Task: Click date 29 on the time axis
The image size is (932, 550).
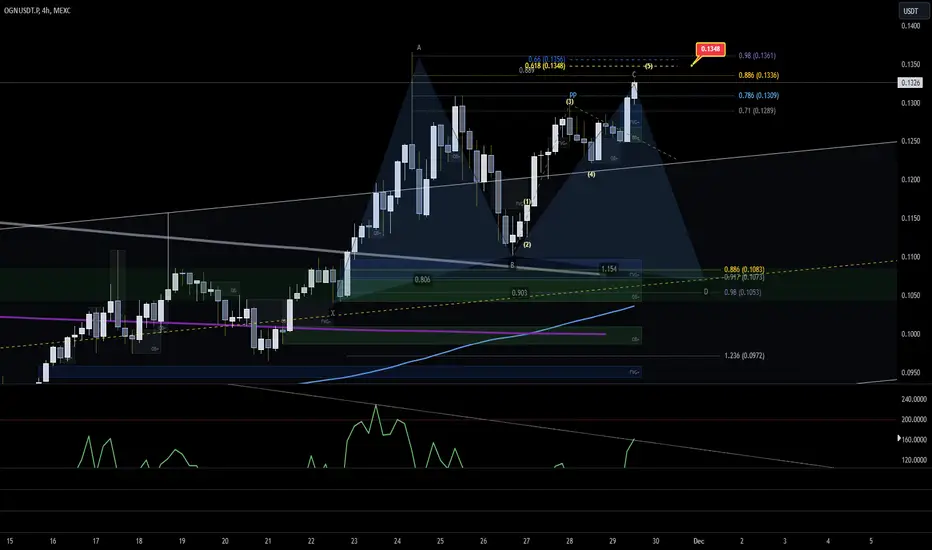Action: [613, 541]
